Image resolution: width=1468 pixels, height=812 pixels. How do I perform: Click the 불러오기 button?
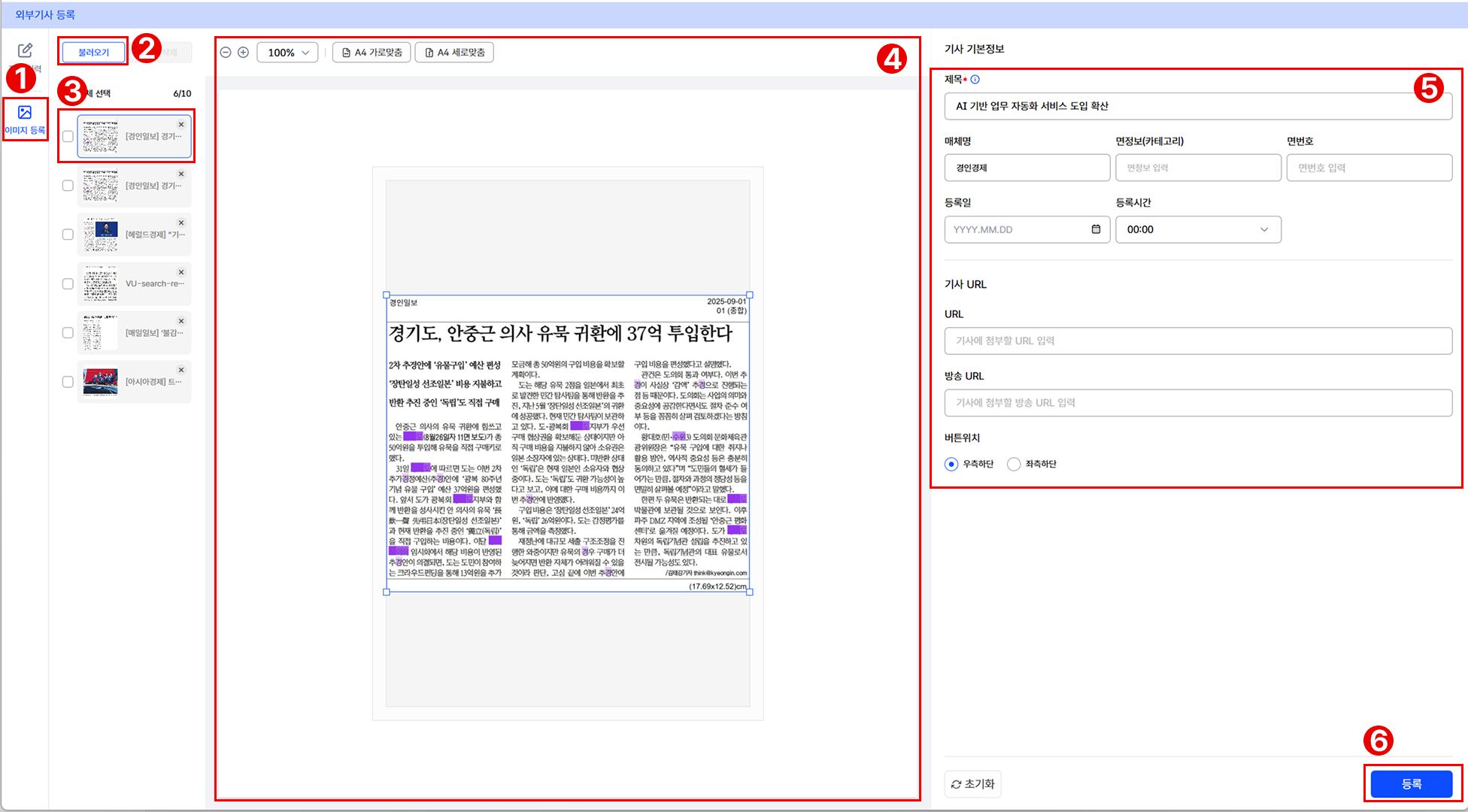pos(94,52)
